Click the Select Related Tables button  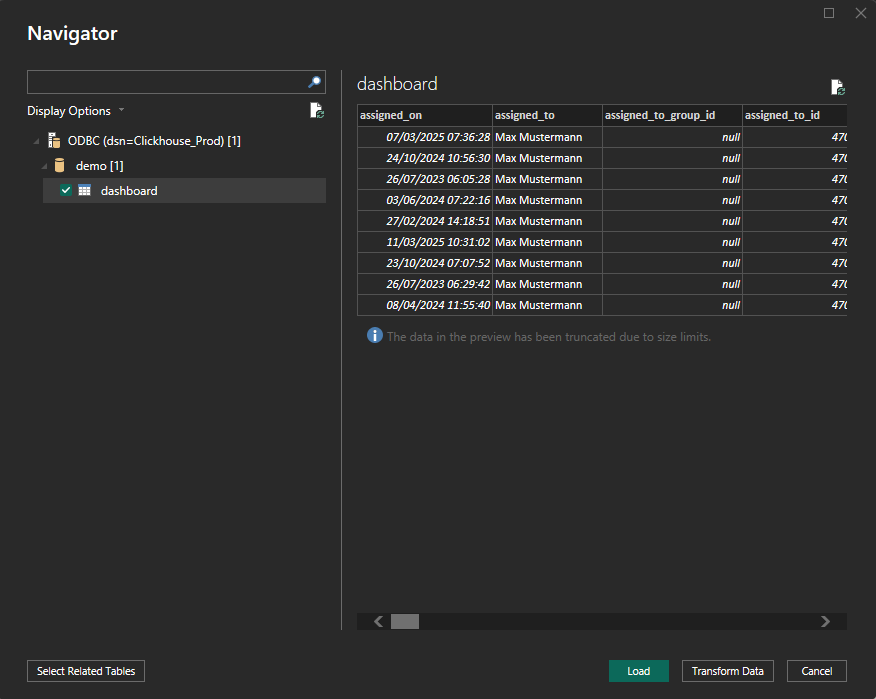[86, 671]
